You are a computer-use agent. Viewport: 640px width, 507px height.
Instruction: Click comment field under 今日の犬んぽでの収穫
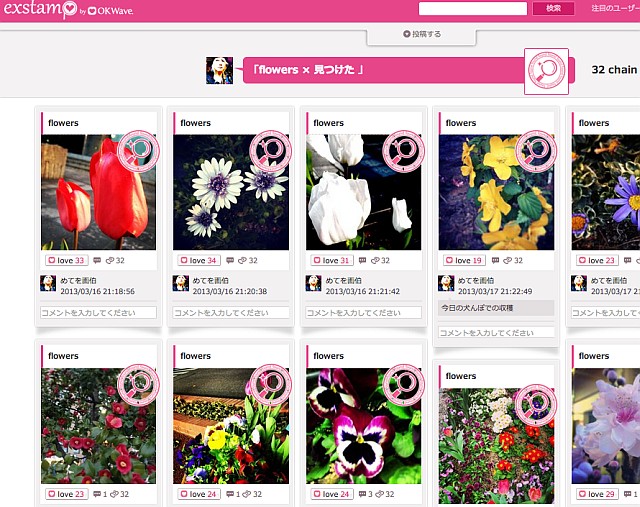(496, 333)
